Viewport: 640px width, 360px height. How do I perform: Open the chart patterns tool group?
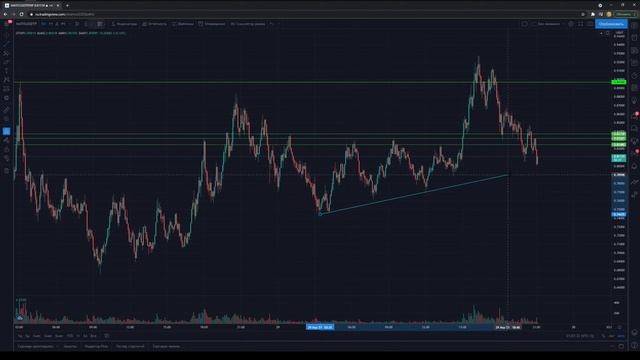pos(6,80)
